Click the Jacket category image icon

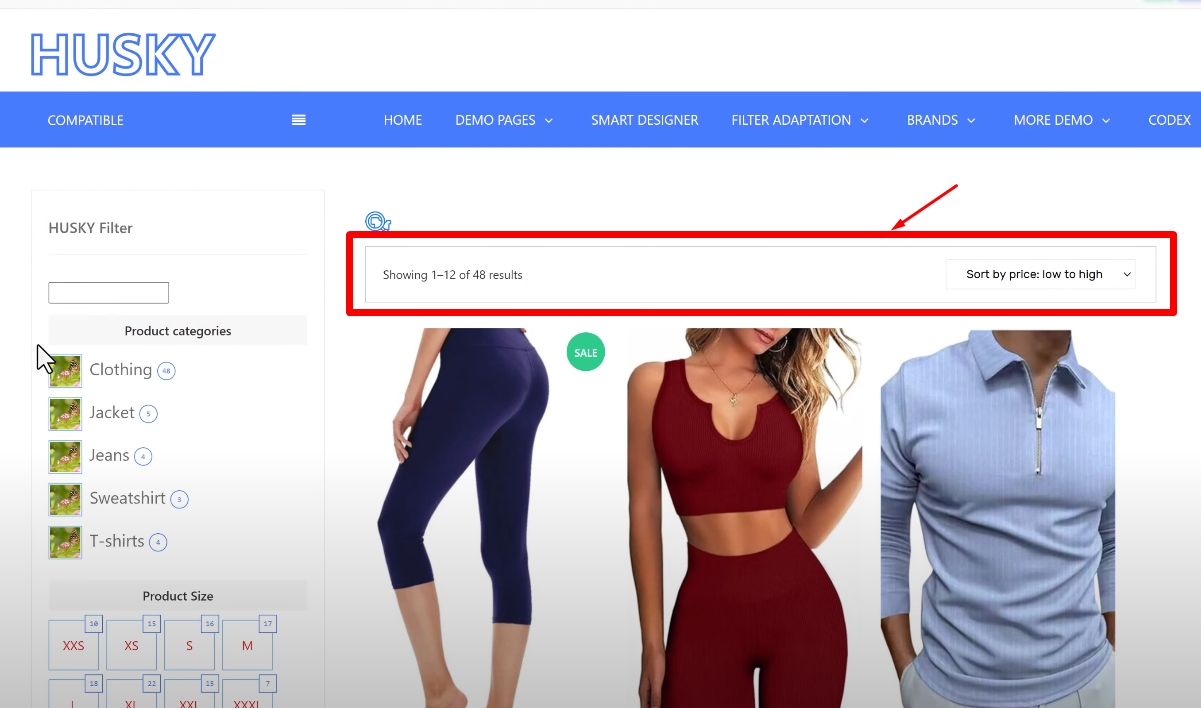(x=65, y=414)
